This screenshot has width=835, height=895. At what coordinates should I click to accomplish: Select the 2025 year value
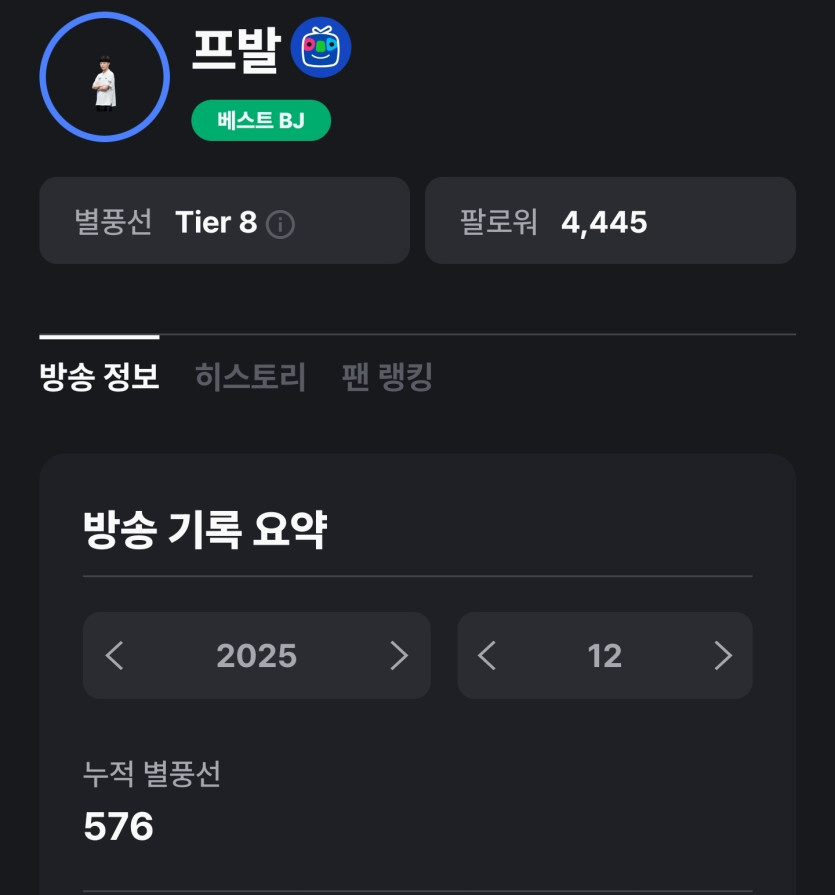256,656
